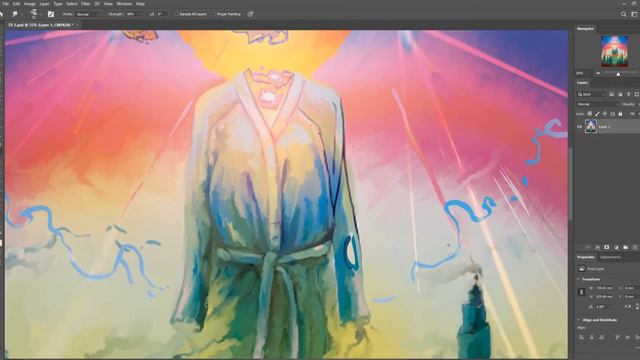Viewport: 640px width, 360px height.
Task: Select the Navigator panel tab
Action: tap(585, 29)
